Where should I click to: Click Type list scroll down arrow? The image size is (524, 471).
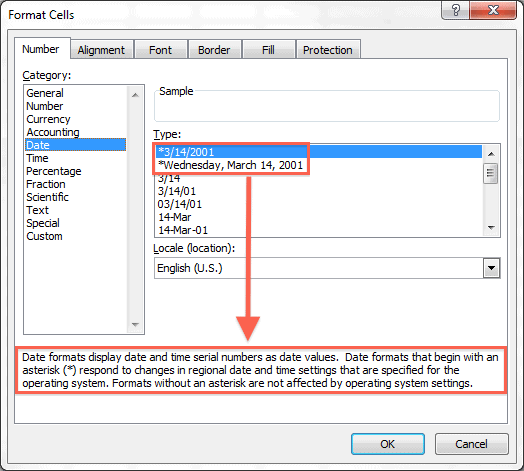click(x=491, y=228)
